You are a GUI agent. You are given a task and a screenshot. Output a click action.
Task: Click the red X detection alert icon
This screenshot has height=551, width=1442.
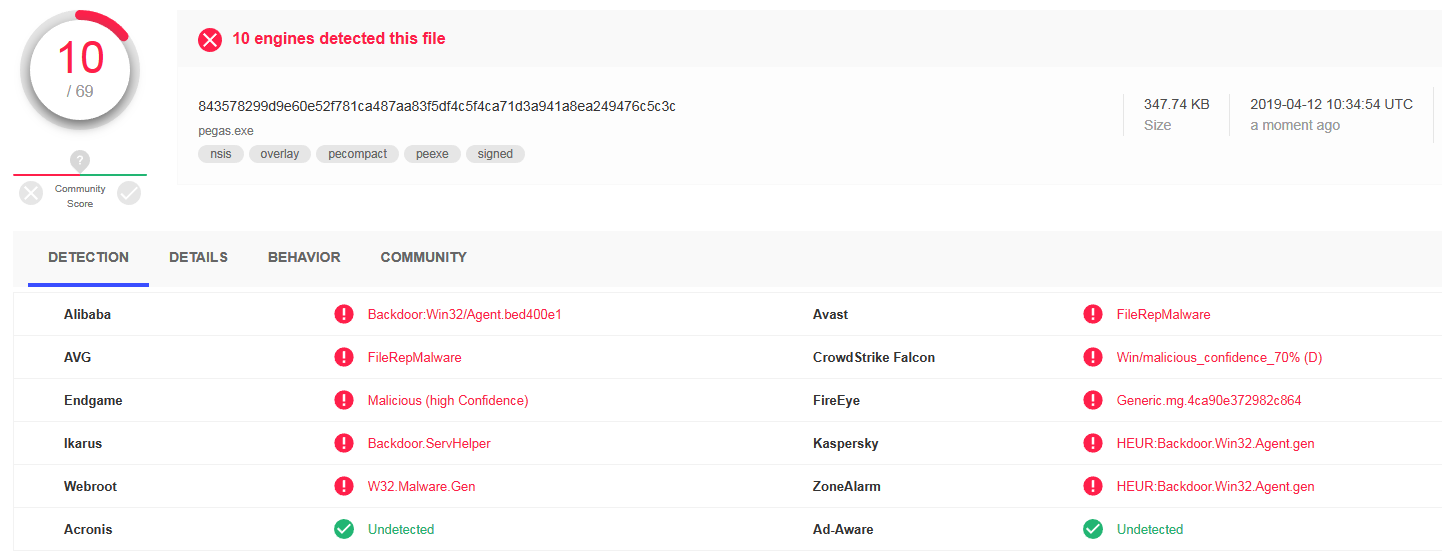pyautogui.click(x=210, y=39)
